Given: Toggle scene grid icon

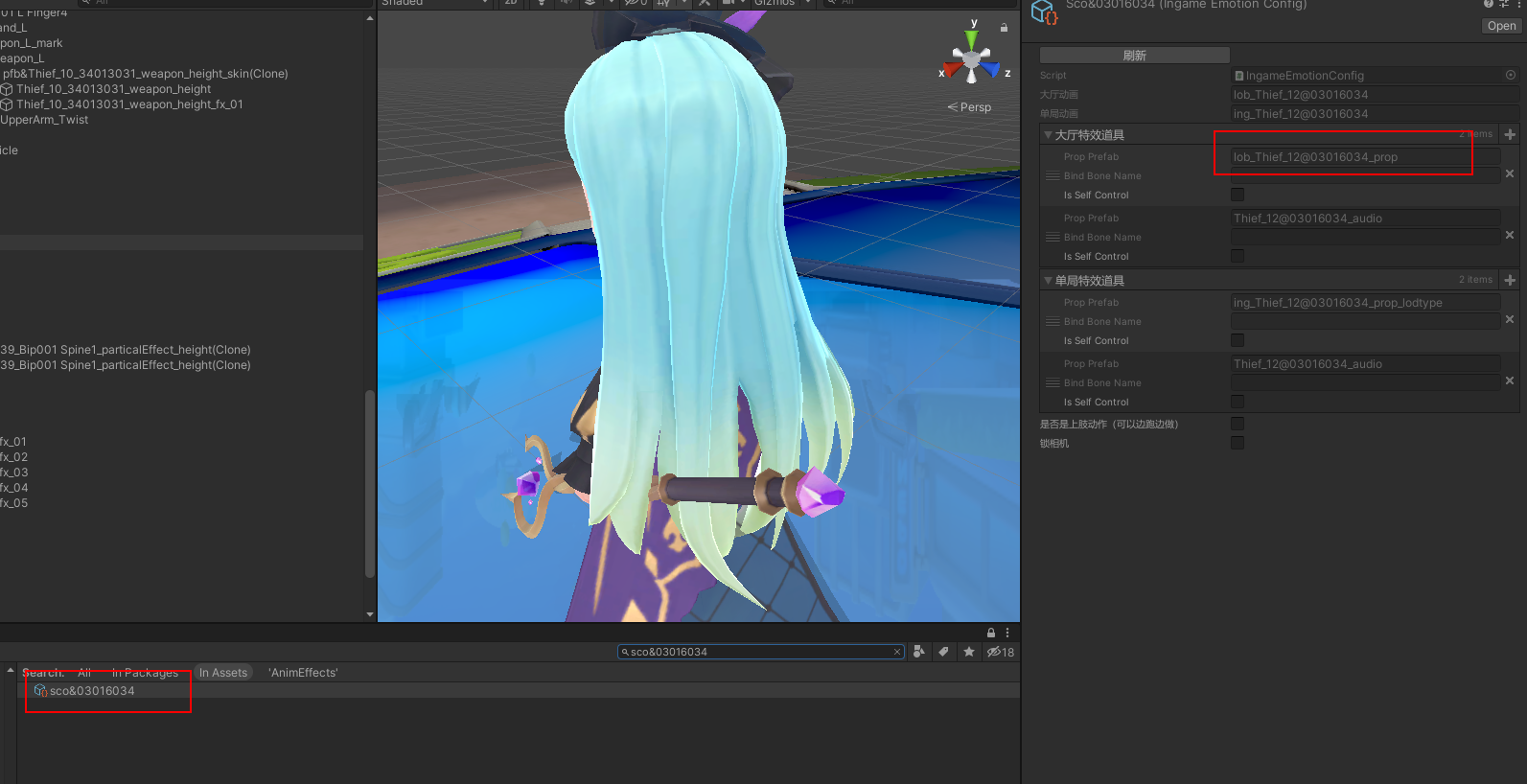Looking at the screenshot, I should pyautogui.click(x=663, y=3).
